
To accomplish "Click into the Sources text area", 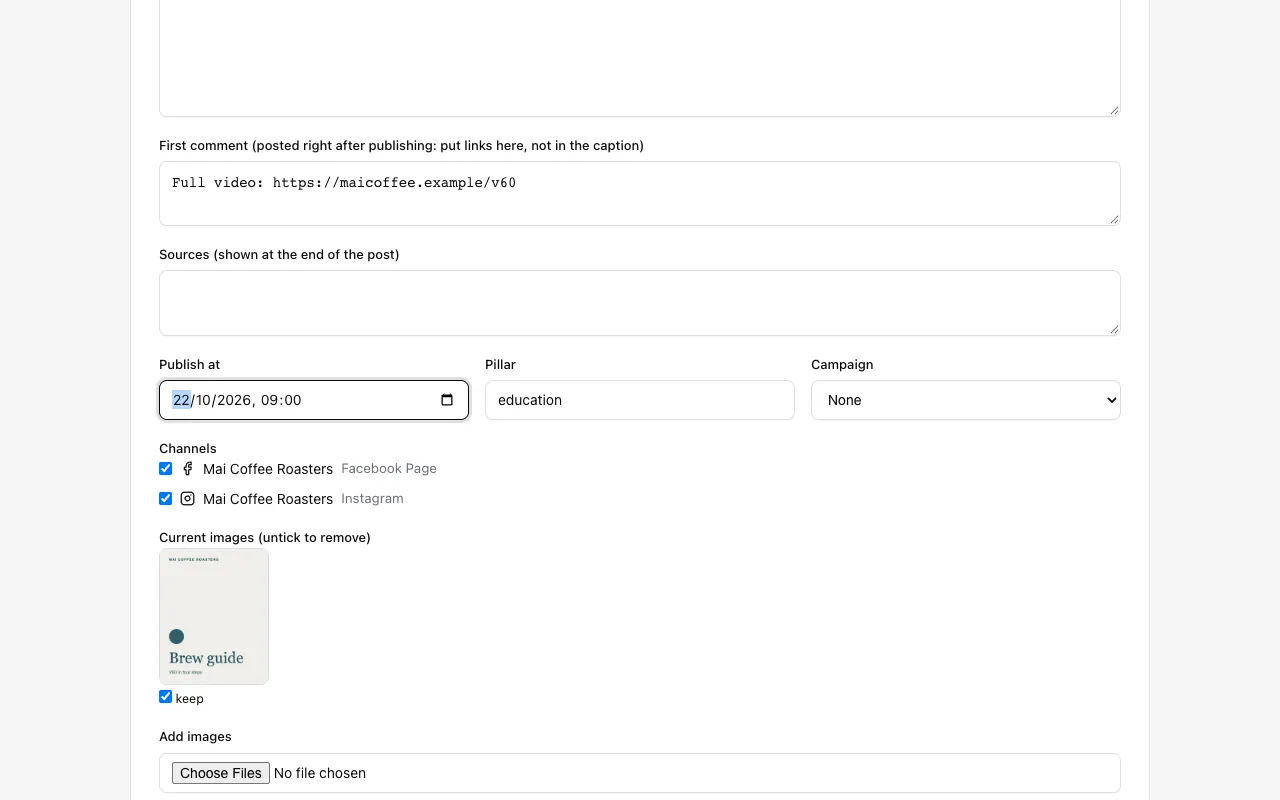I will coord(640,303).
